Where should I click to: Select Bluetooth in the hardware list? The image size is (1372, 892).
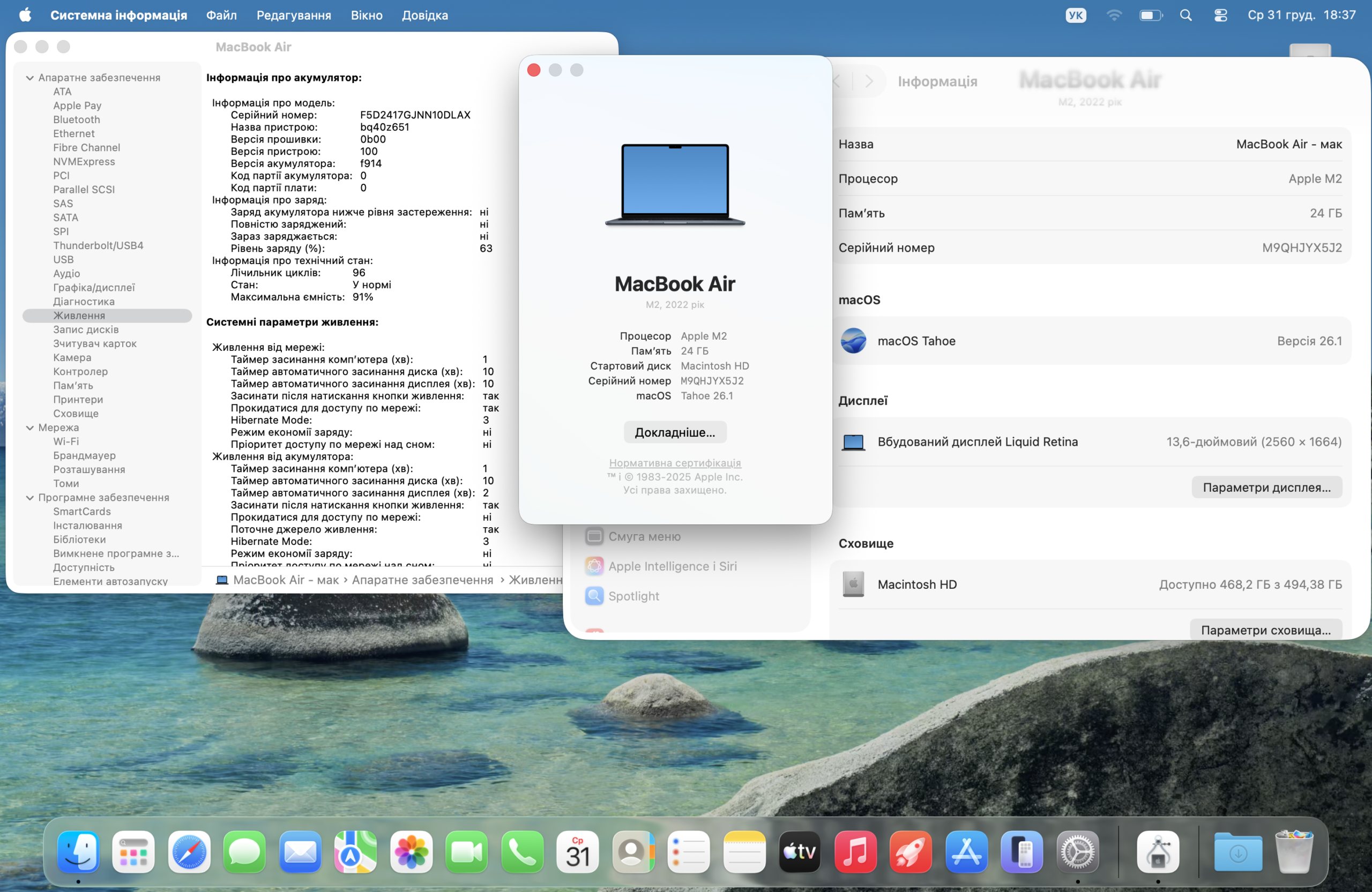click(x=77, y=119)
